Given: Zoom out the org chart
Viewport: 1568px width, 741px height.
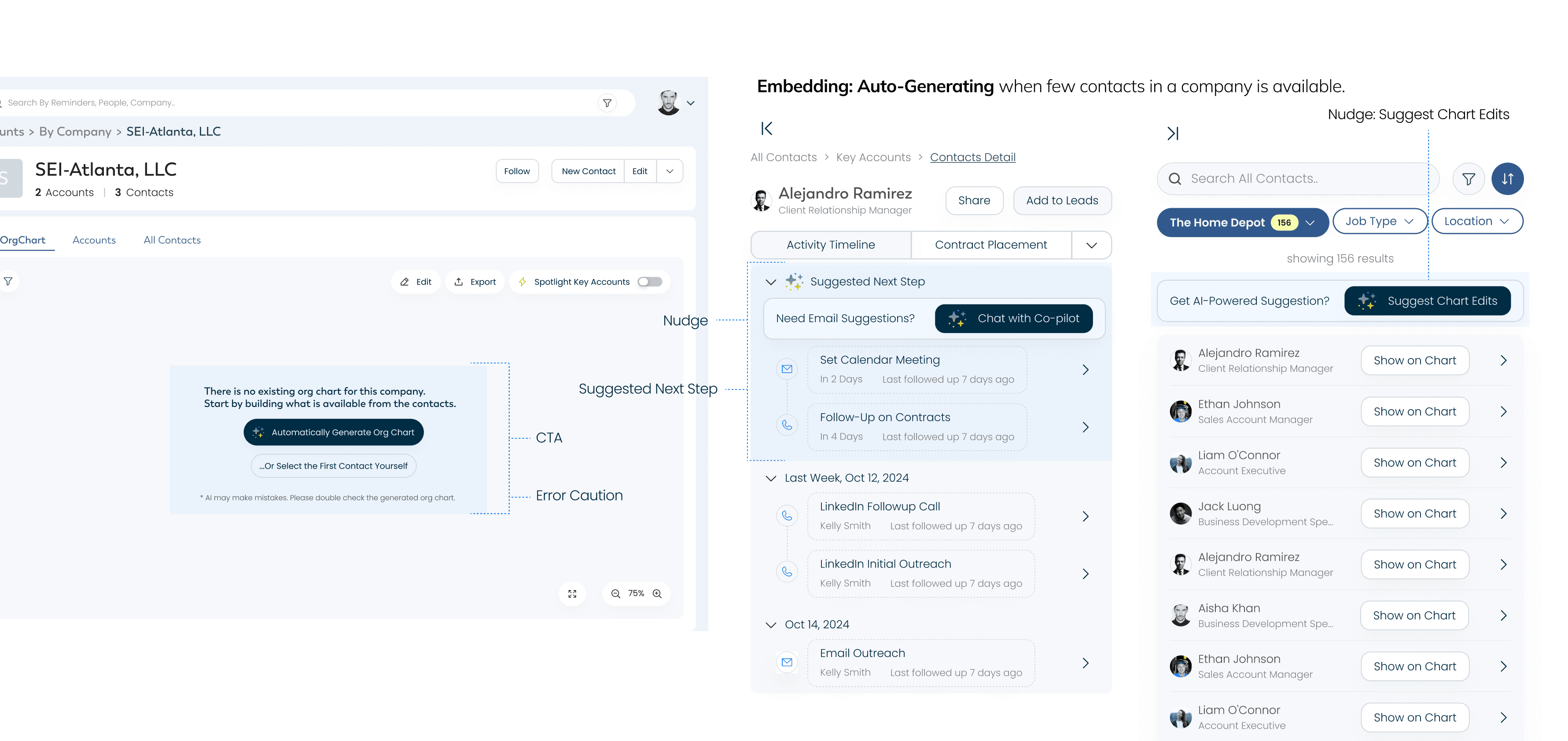Looking at the screenshot, I should tap(615, 594).
